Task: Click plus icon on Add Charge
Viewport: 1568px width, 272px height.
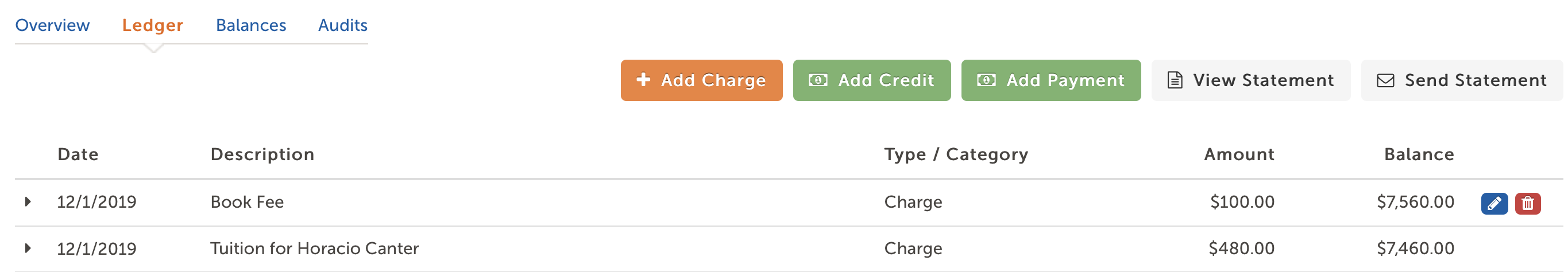Action: [643, 80]
